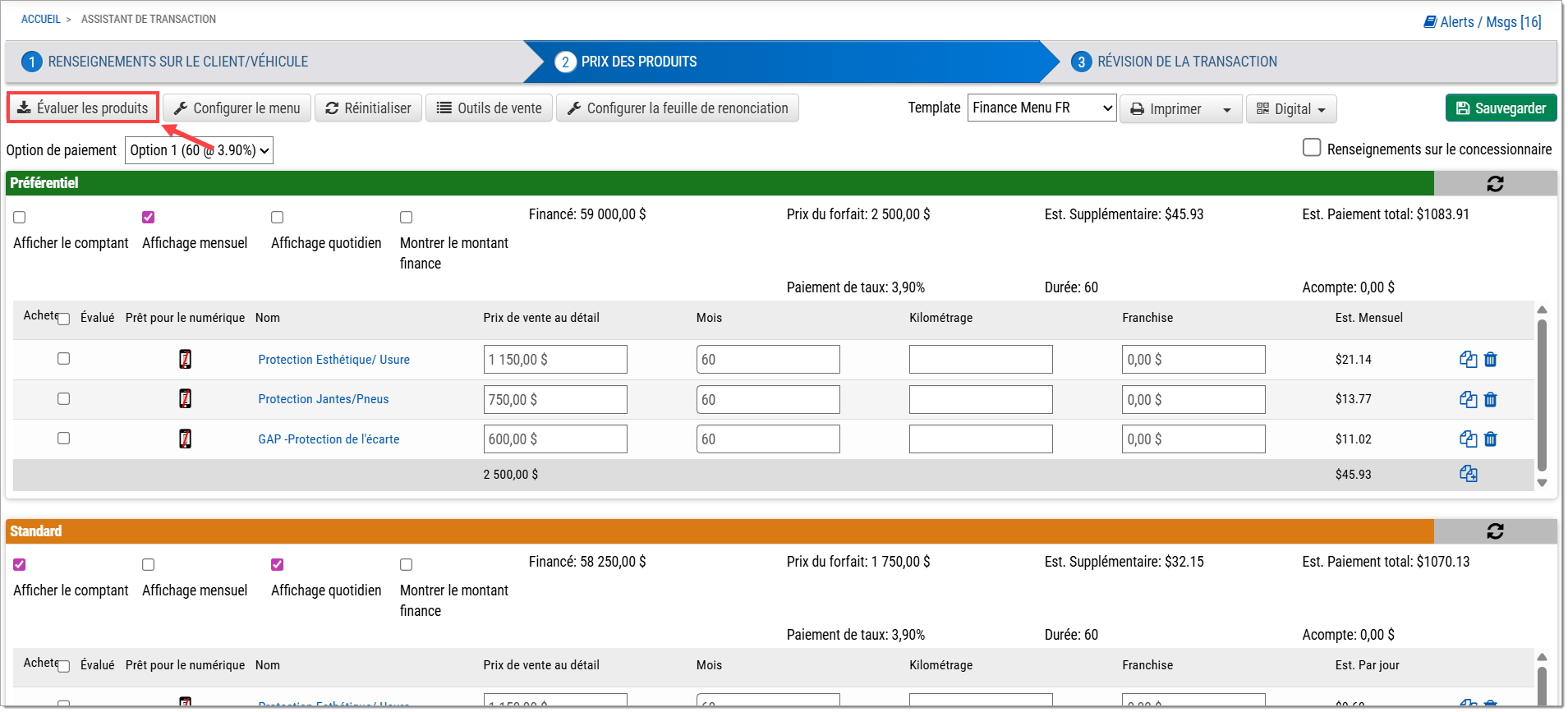
Task: Click the refresh icon on Standard header
Action: 1495,531
